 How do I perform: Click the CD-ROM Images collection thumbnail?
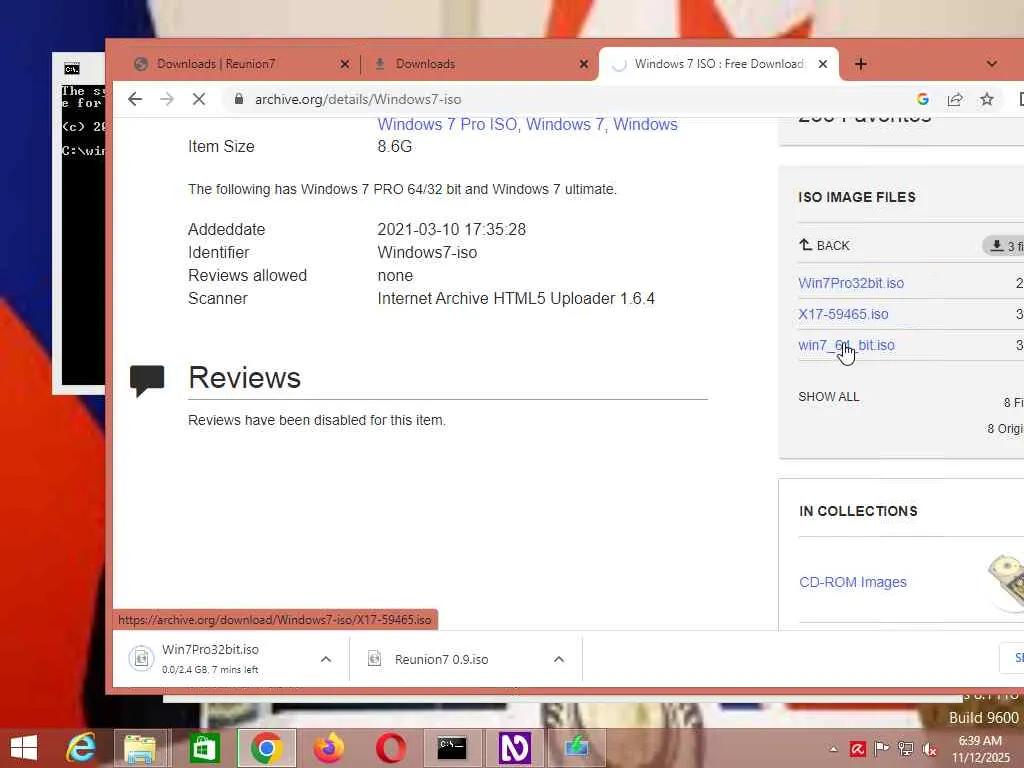coord(1006,582)
